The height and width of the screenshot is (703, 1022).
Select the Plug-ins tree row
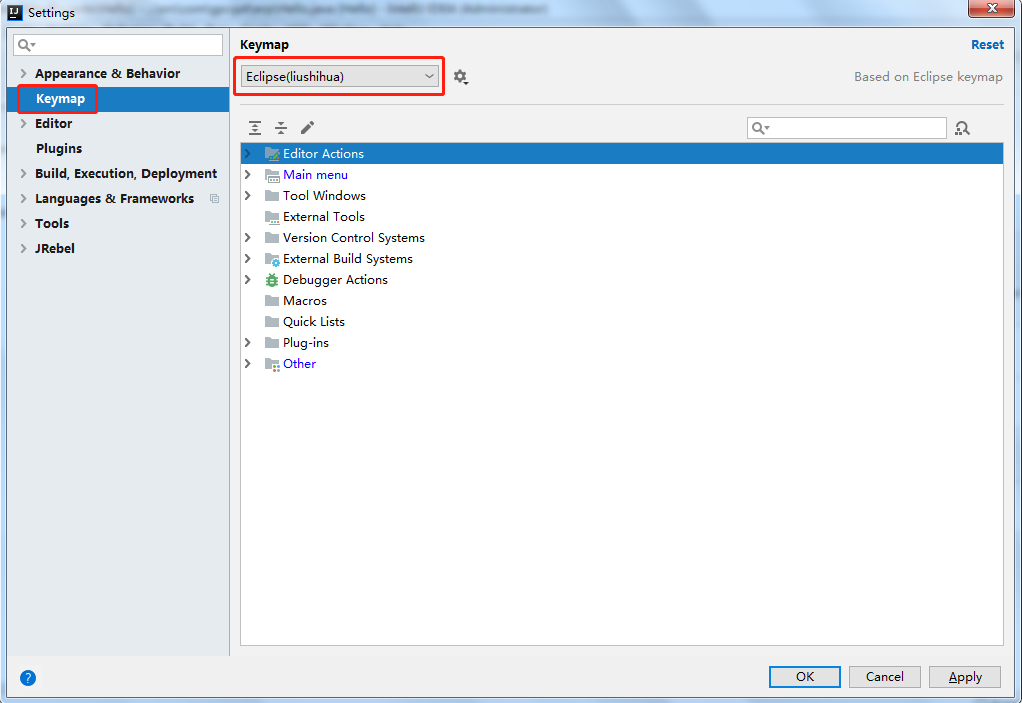(621, 343)
